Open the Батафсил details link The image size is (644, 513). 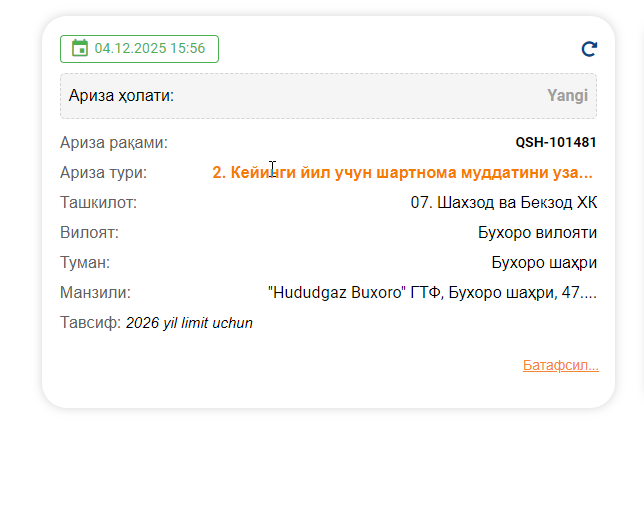coord(561,365)
